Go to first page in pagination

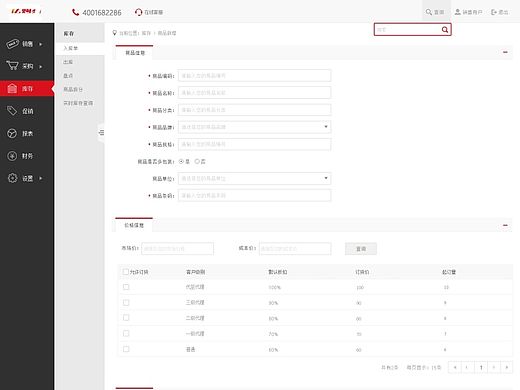[x=455, y=367]
